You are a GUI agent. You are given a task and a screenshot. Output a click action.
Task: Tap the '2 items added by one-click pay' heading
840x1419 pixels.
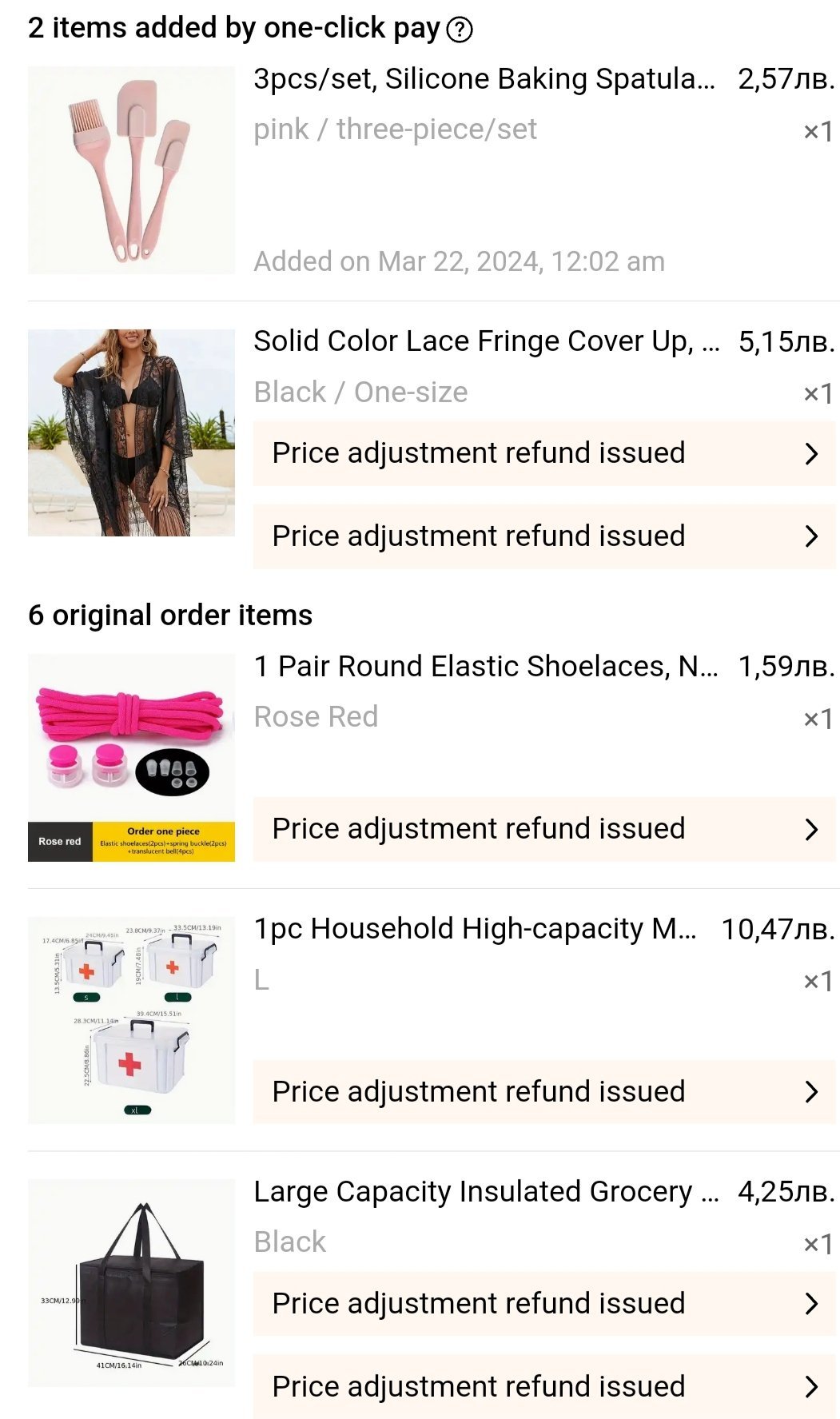click(233, 28)
